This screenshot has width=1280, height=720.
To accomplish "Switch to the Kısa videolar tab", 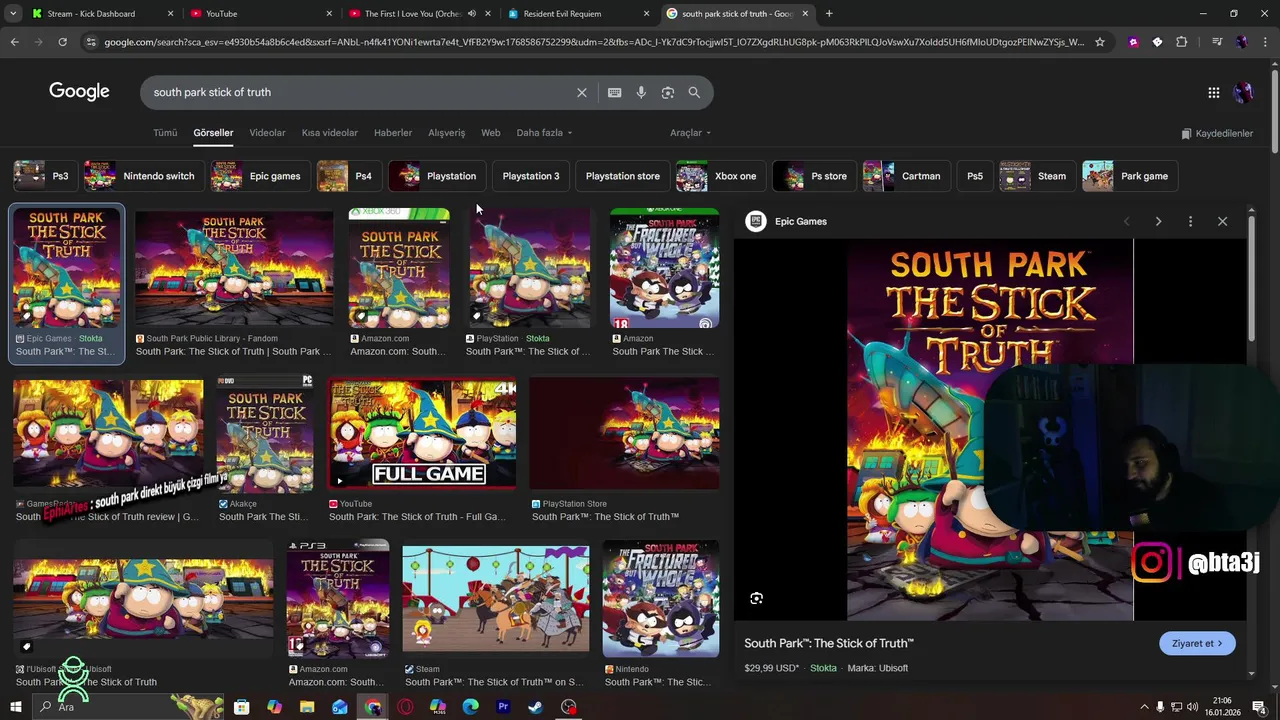I will (329, 133).
